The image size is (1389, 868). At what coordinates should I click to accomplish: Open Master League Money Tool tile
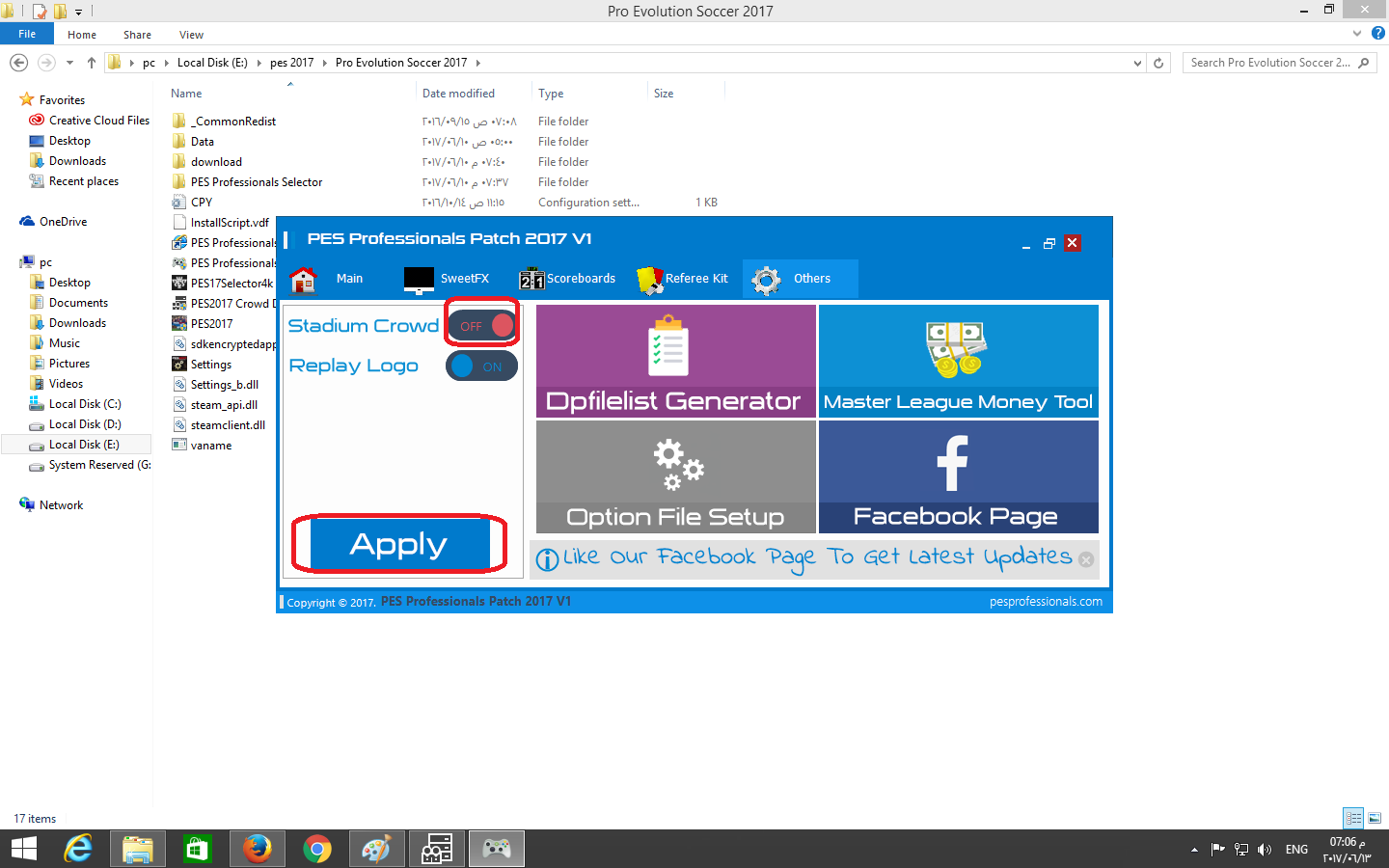(x=959, y=362)
